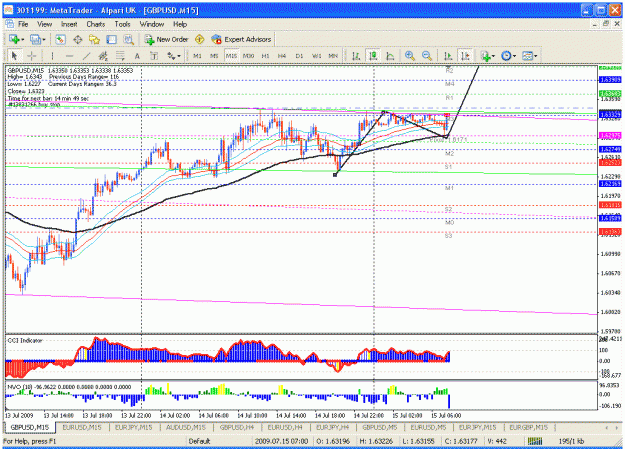
Task: Switch to the EURUSD,M15 chart tab
Action: (x=82, y=427)
